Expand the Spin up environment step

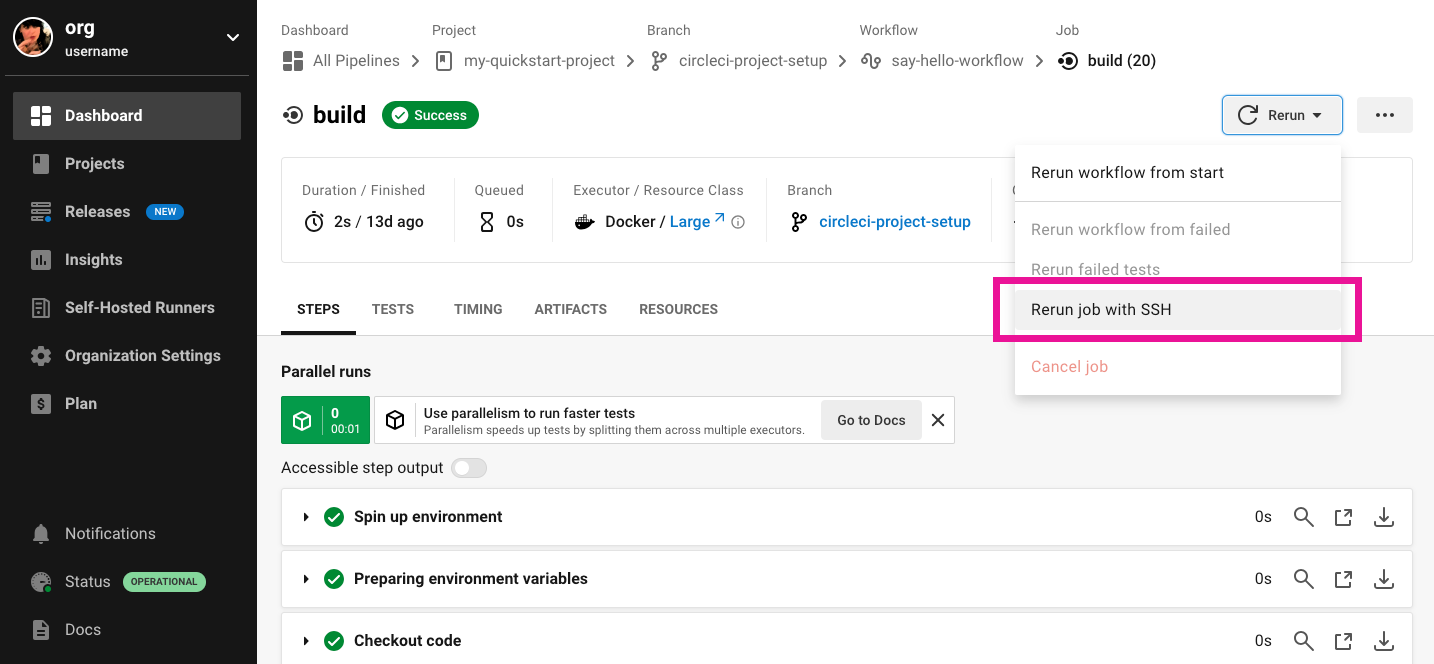[306, 517]
